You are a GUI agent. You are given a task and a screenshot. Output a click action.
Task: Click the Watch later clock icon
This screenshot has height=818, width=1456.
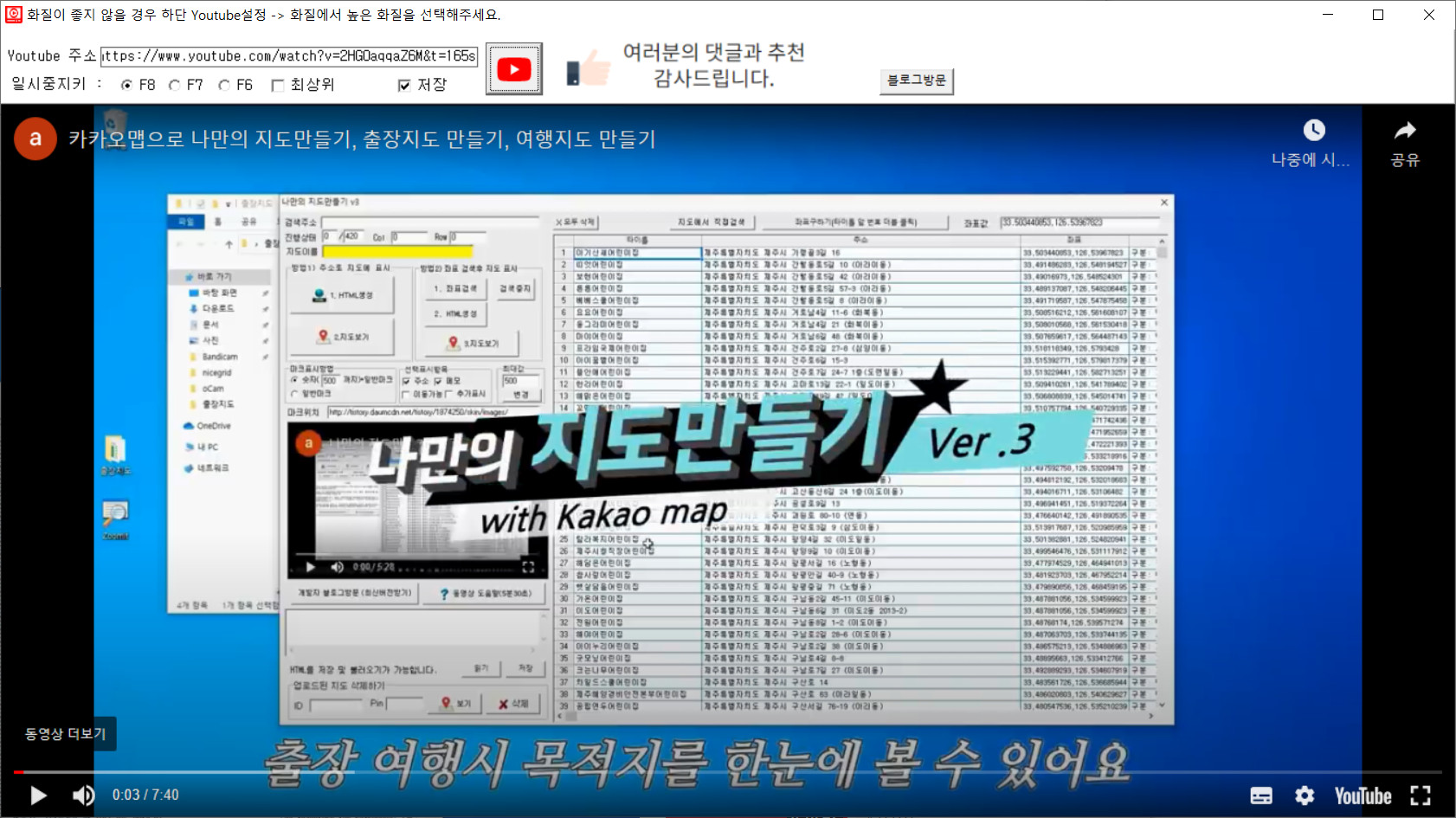click(1314, 130)
